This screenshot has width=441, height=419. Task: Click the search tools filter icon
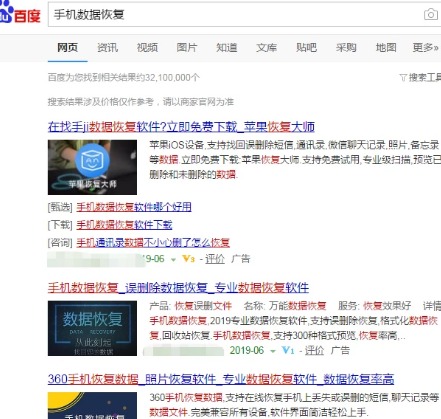403,78
